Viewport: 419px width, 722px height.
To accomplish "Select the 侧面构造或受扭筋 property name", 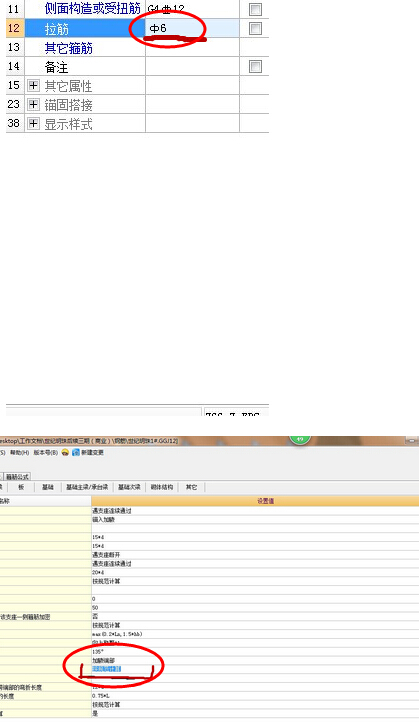I will tap(92, 9).
